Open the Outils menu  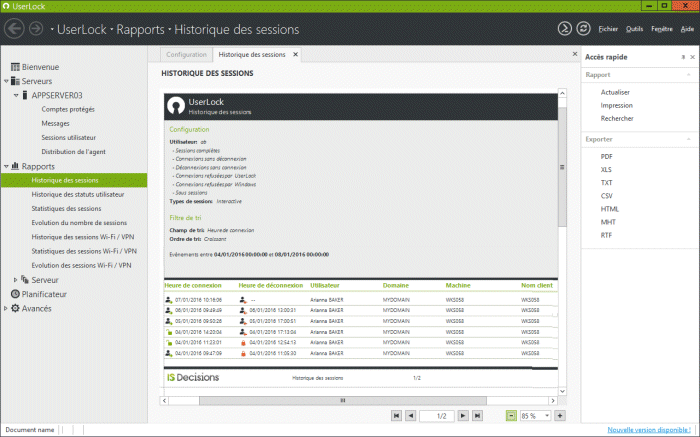pos(634,29)
